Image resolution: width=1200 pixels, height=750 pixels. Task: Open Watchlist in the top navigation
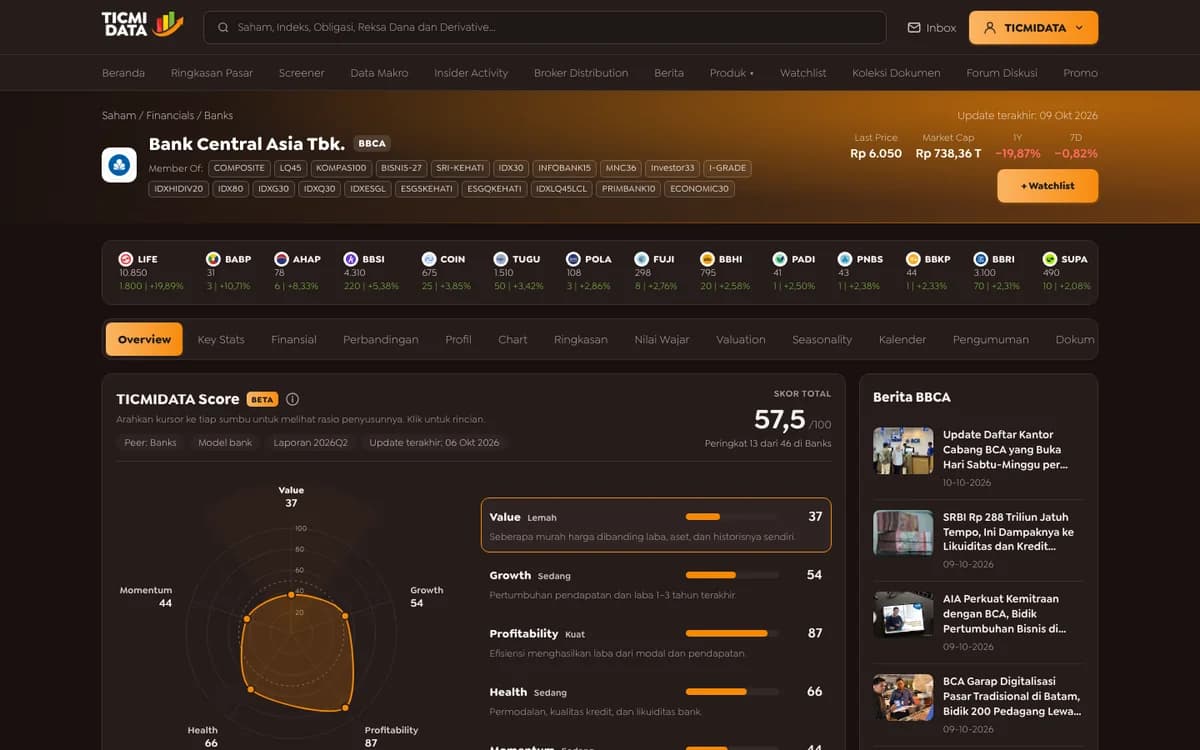tap(803, 73)
